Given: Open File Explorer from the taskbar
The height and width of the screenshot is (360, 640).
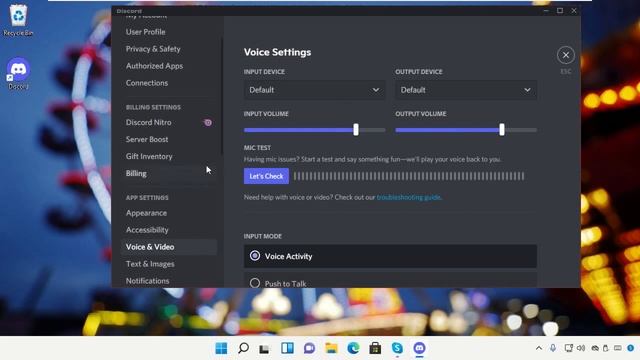Looking at the screenshot, I should pyautogui.click(x=331, y=348).
